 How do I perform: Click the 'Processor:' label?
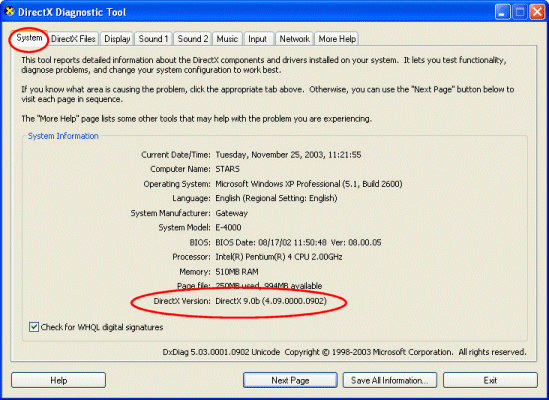[x=192, y=257]
